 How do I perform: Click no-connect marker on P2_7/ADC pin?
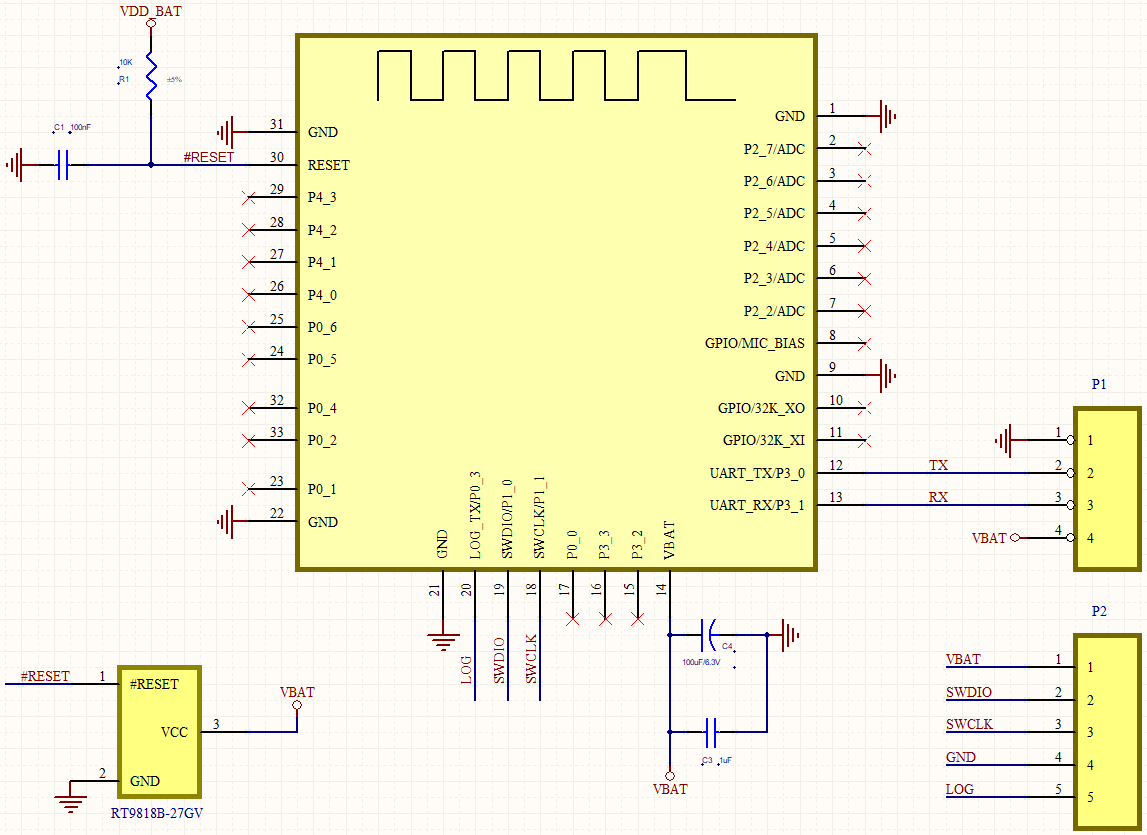(x=865, y=149)
